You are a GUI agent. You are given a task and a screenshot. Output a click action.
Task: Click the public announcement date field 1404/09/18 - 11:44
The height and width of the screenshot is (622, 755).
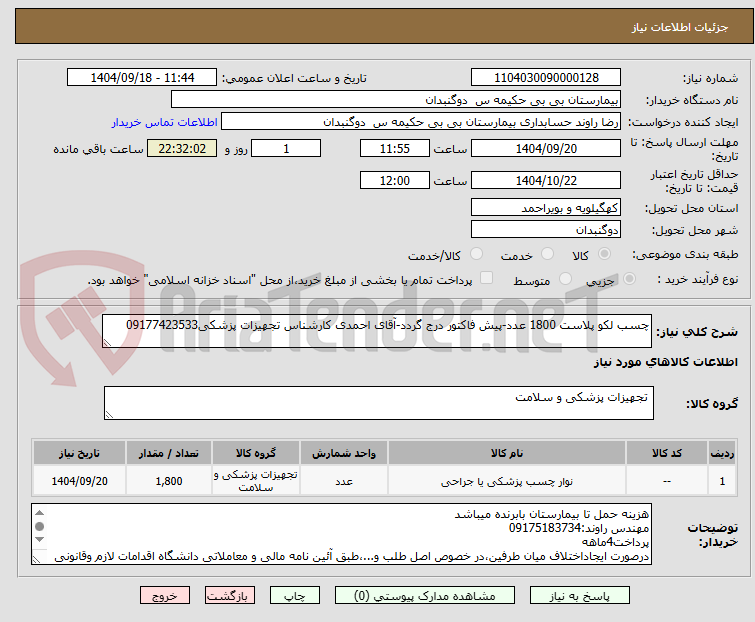(x=142, y=78)
